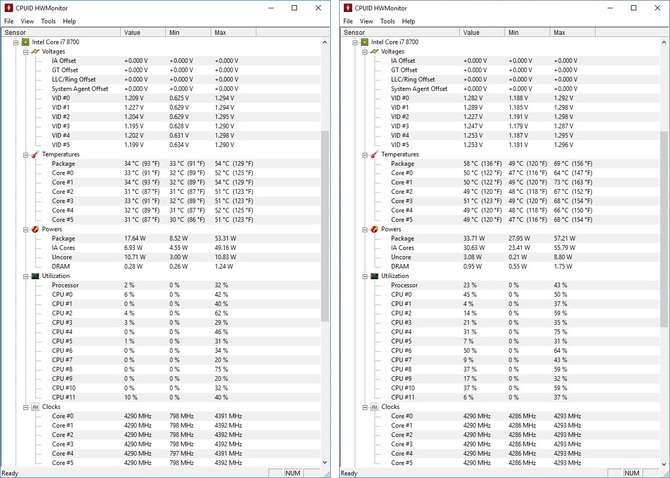This screenshot has width=670, height=478.
Task: Collapse the Temperatures group in left window
Action: [x=26, y=154]
